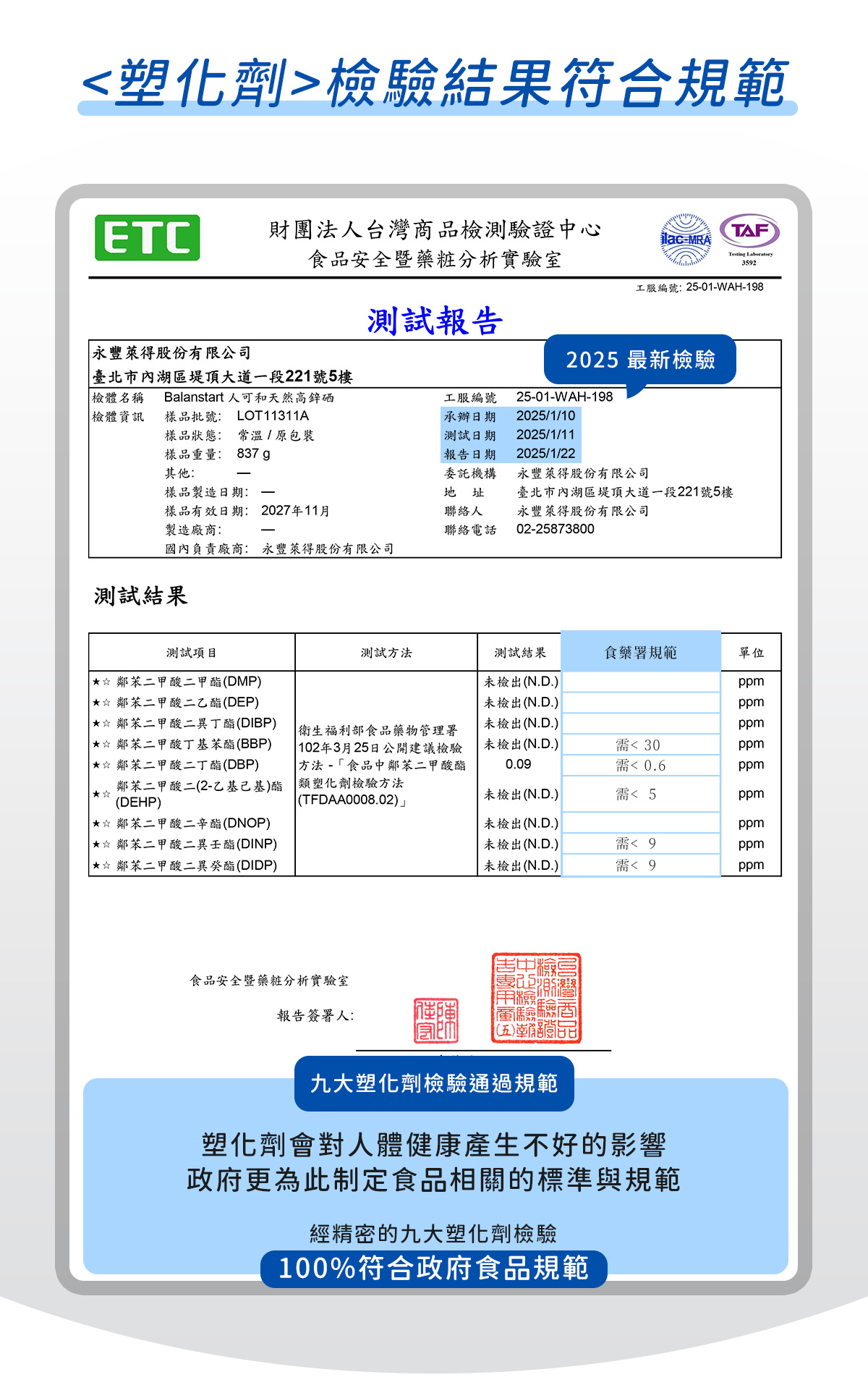This screenshot has height=1393, width=868.
Task: Click the '測試項目' column header
Action: tap(192, 653)
